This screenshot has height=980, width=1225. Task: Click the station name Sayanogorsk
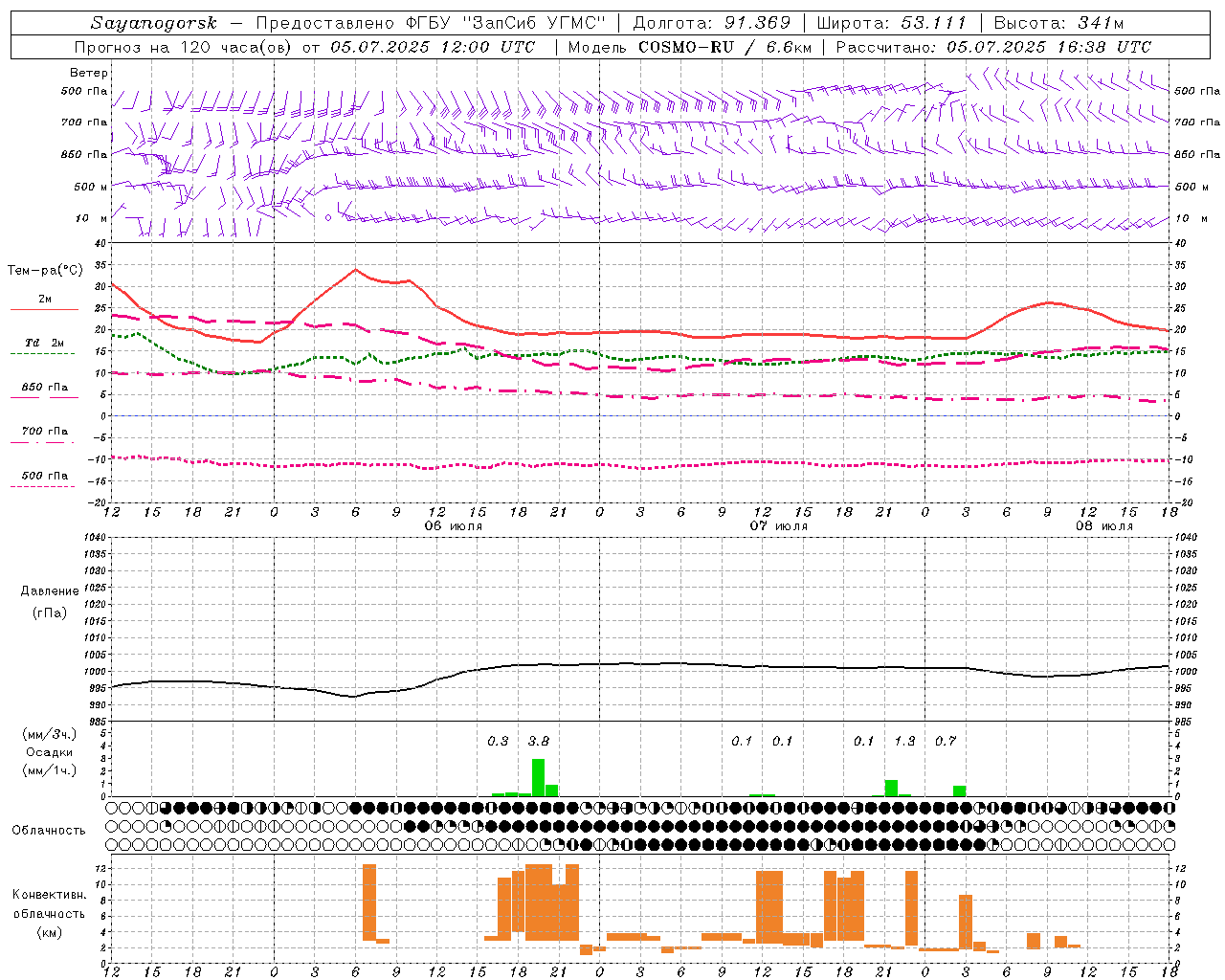154,23
